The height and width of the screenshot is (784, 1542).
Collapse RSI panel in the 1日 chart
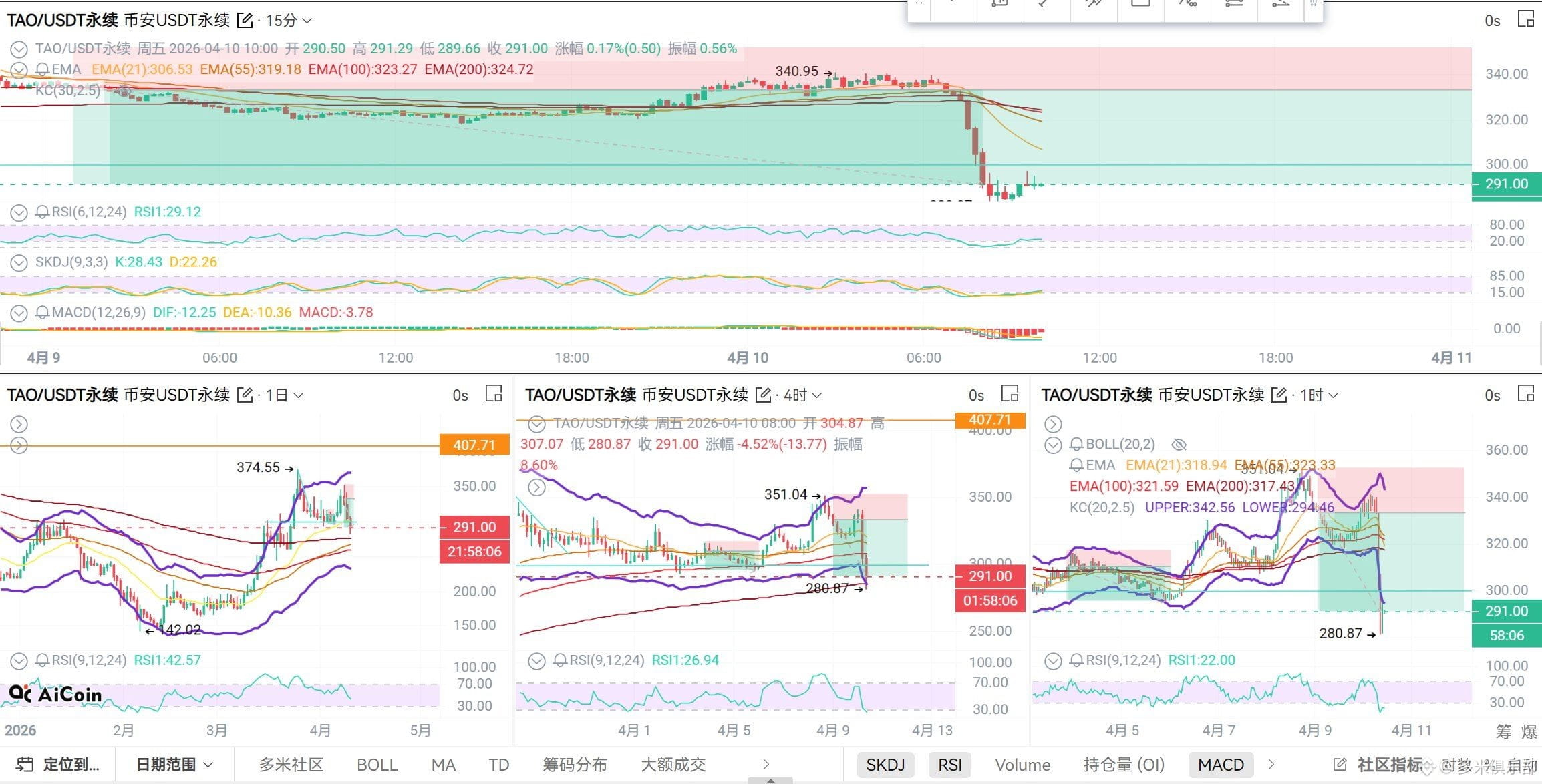(19, 660)
